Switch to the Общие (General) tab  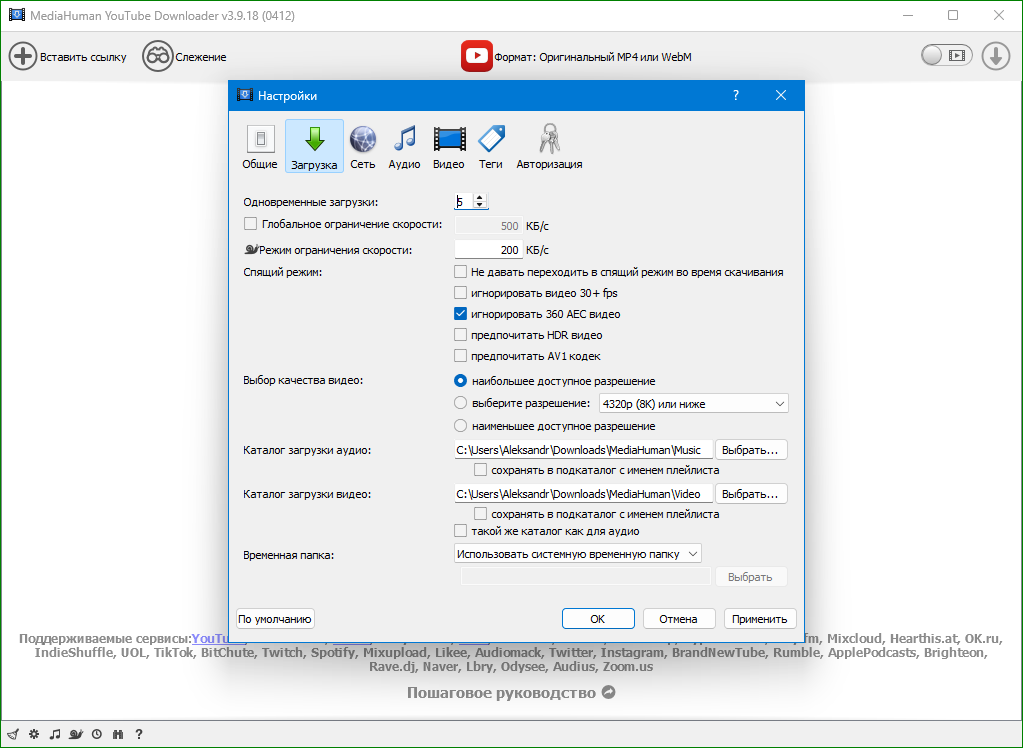[260, 146]
